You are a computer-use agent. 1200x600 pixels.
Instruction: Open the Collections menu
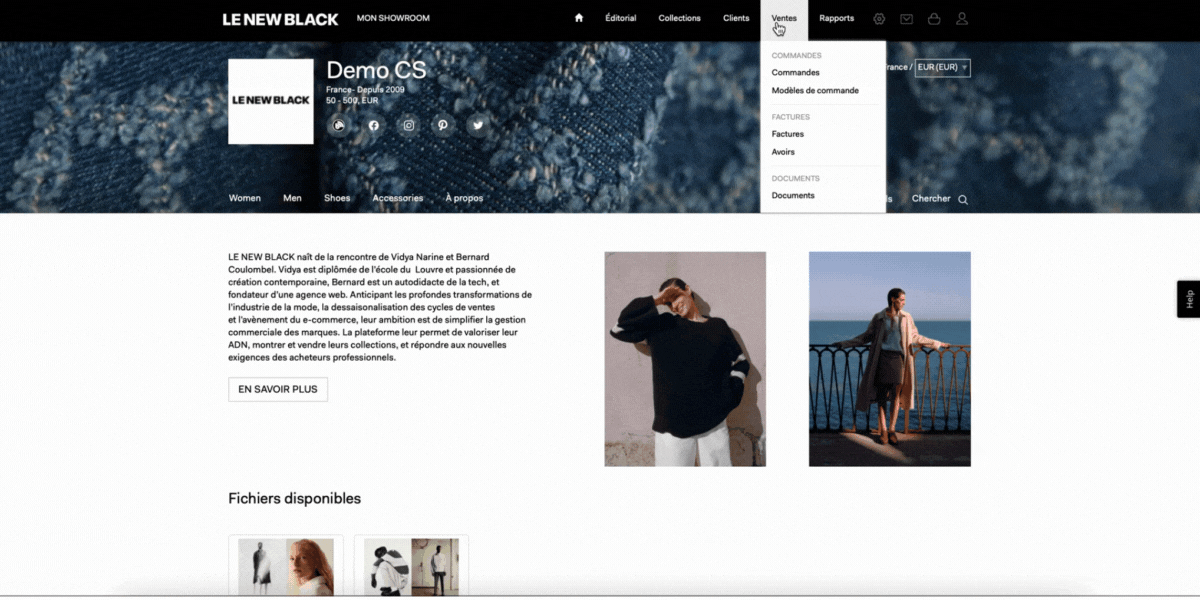click(x=680, y=18)
